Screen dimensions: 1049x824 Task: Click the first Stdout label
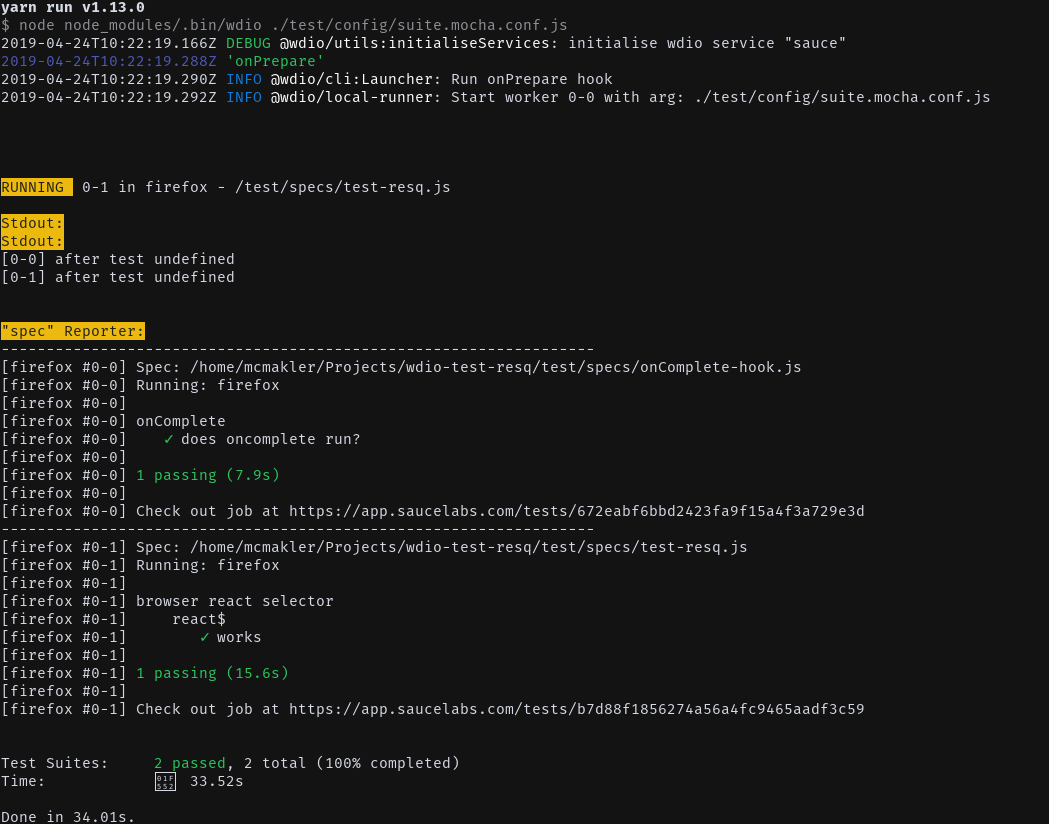(31, 223)
